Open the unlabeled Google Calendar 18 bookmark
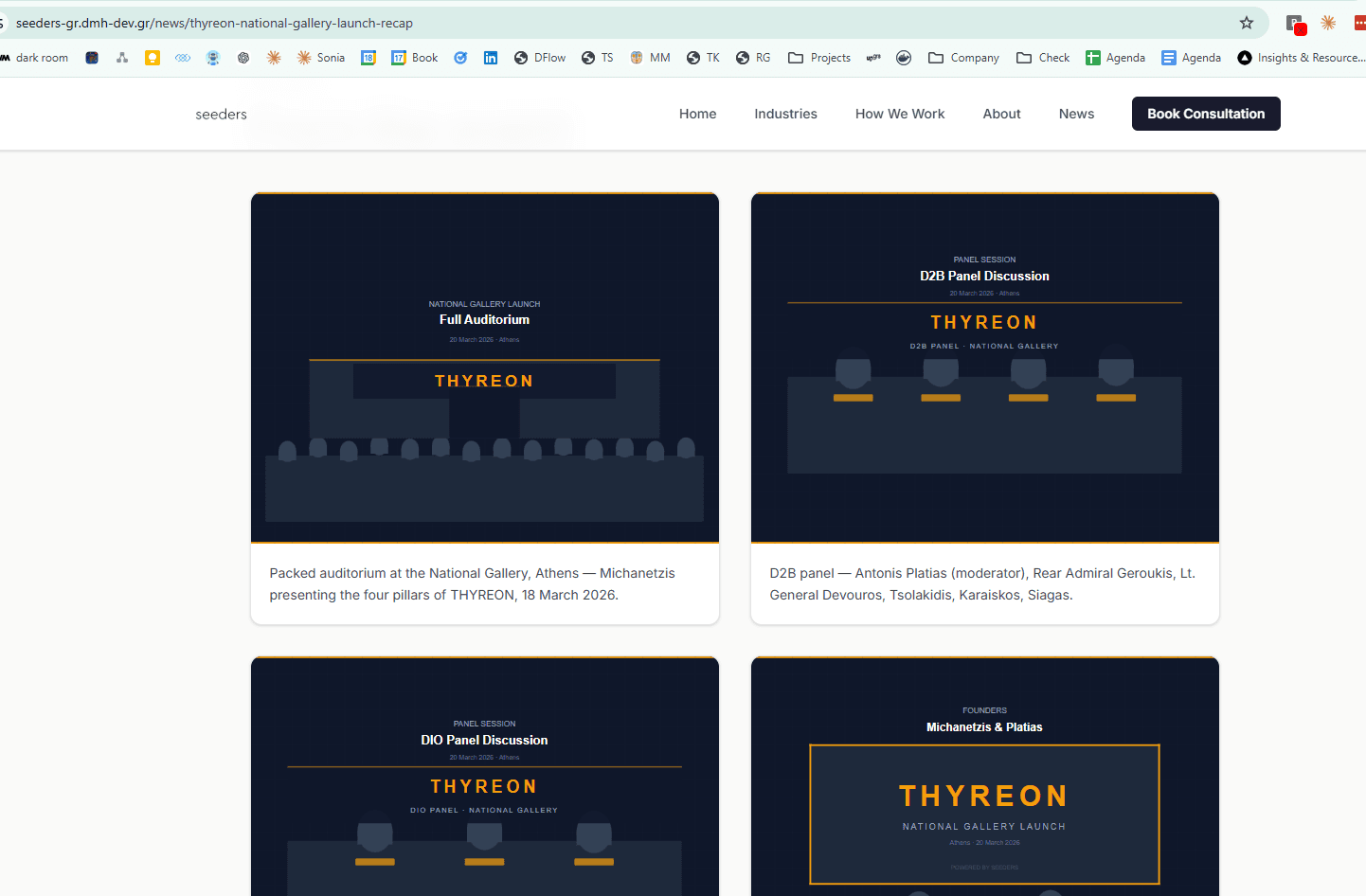1366x896 pixels. tap(368, 58)
